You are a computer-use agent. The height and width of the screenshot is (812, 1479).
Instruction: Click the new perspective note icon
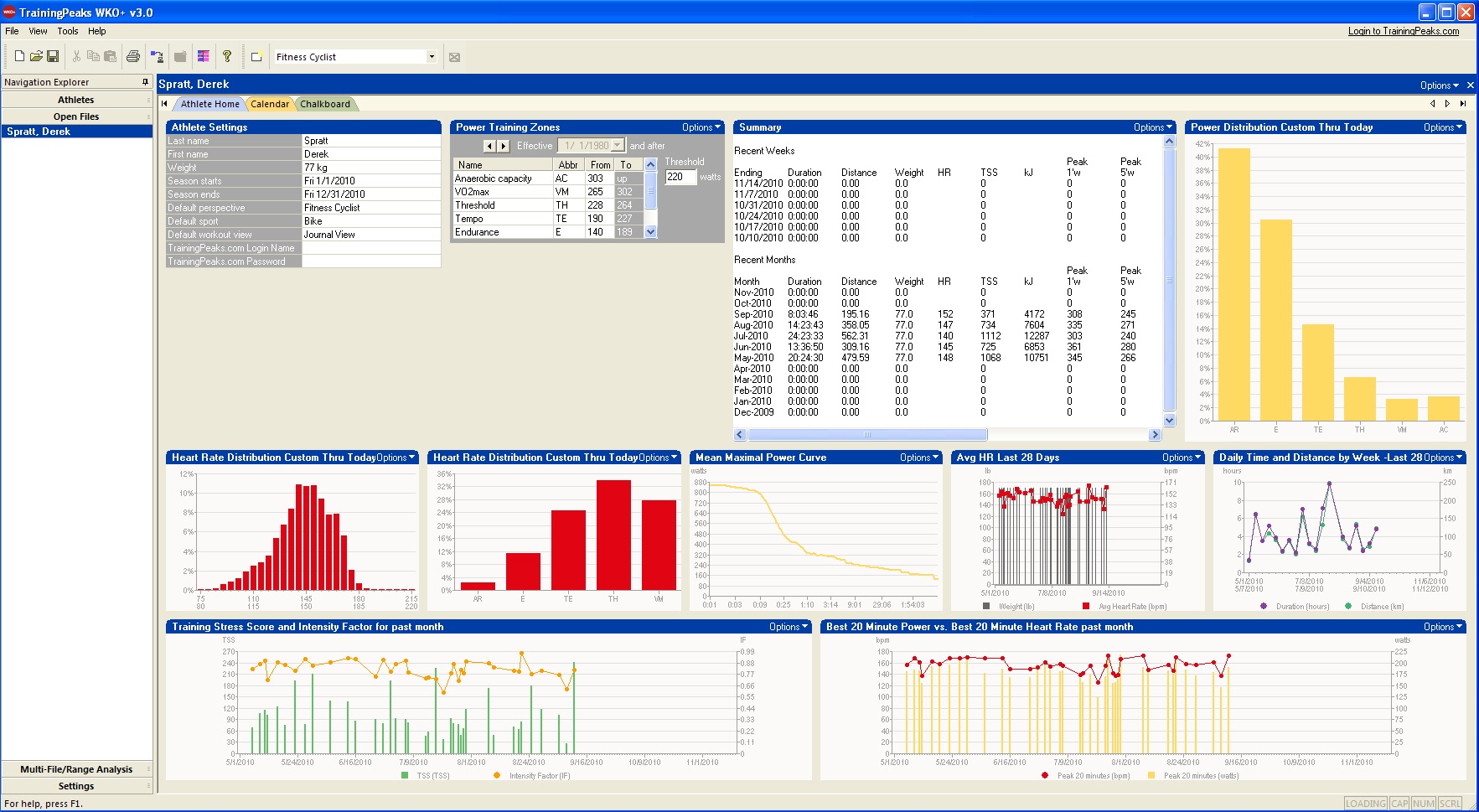[256, 56]
